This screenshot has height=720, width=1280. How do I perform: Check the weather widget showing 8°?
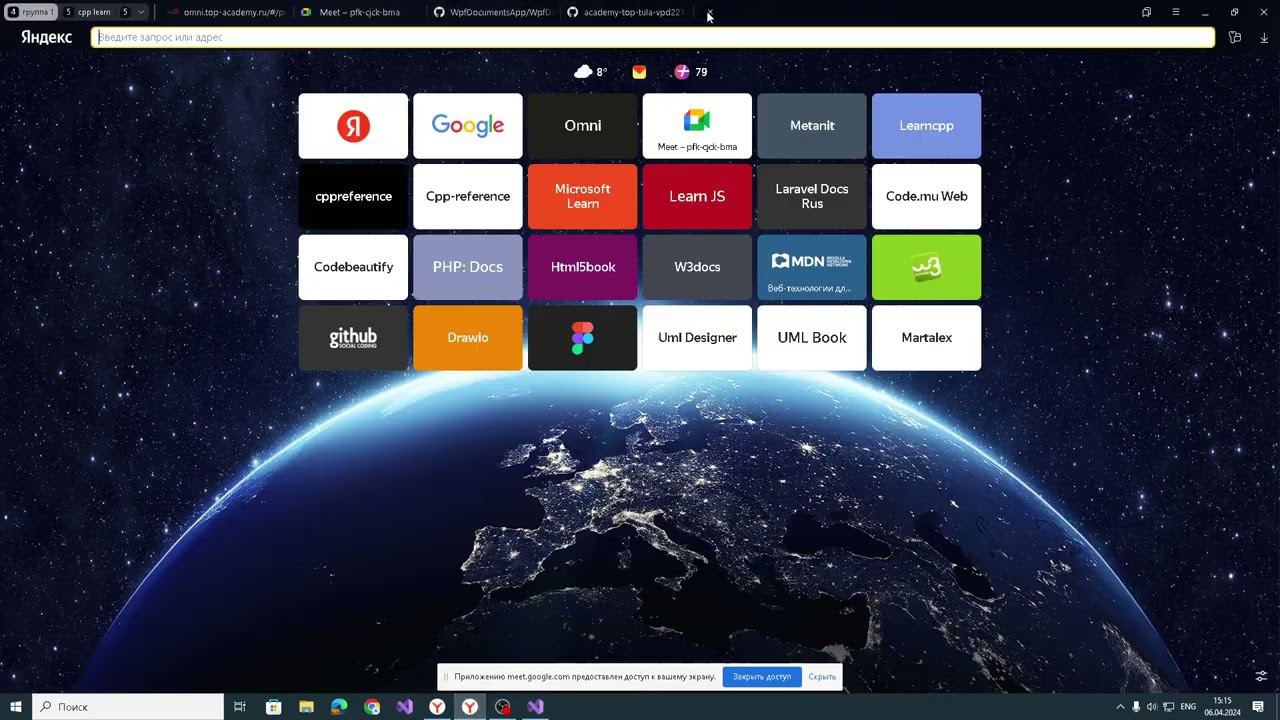click(x=590, y=72)
